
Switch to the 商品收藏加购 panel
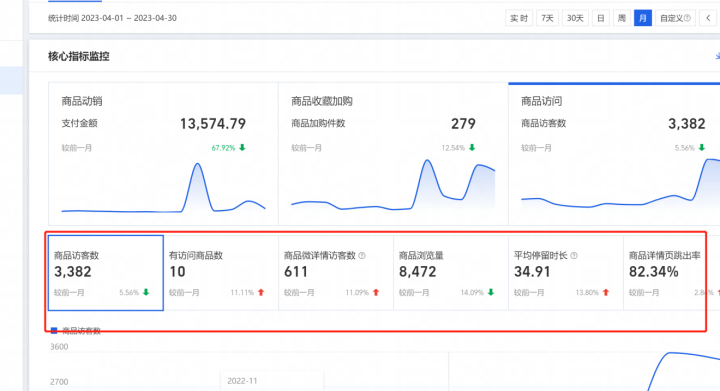[393, 154]
